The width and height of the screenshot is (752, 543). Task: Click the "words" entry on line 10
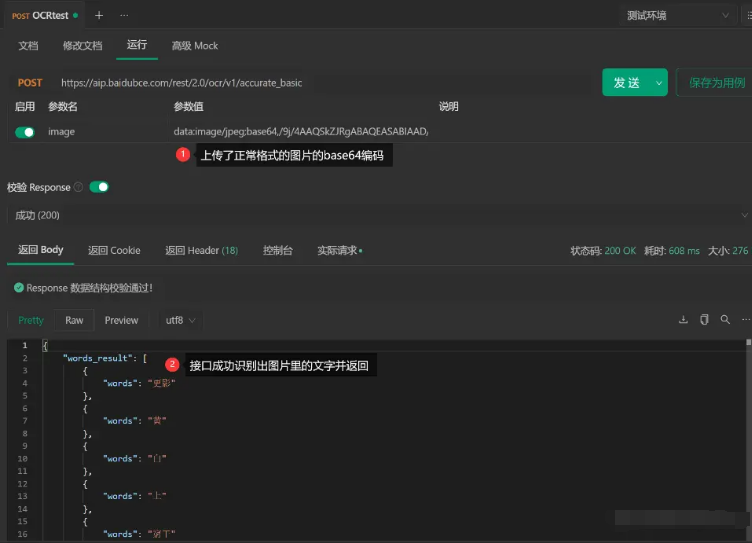coord(134,458)
